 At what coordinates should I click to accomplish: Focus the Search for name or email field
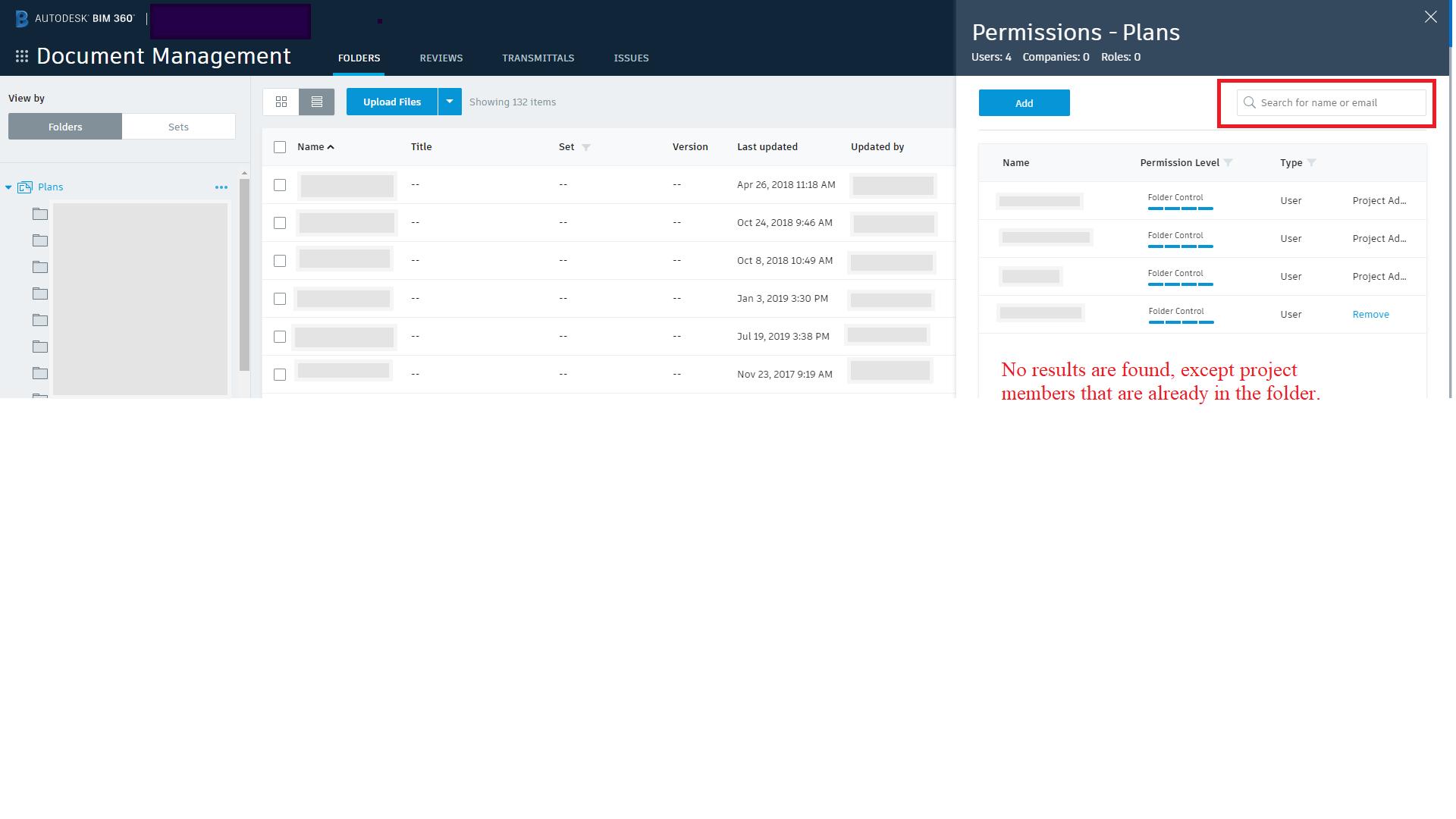[x=1332, y=102]
